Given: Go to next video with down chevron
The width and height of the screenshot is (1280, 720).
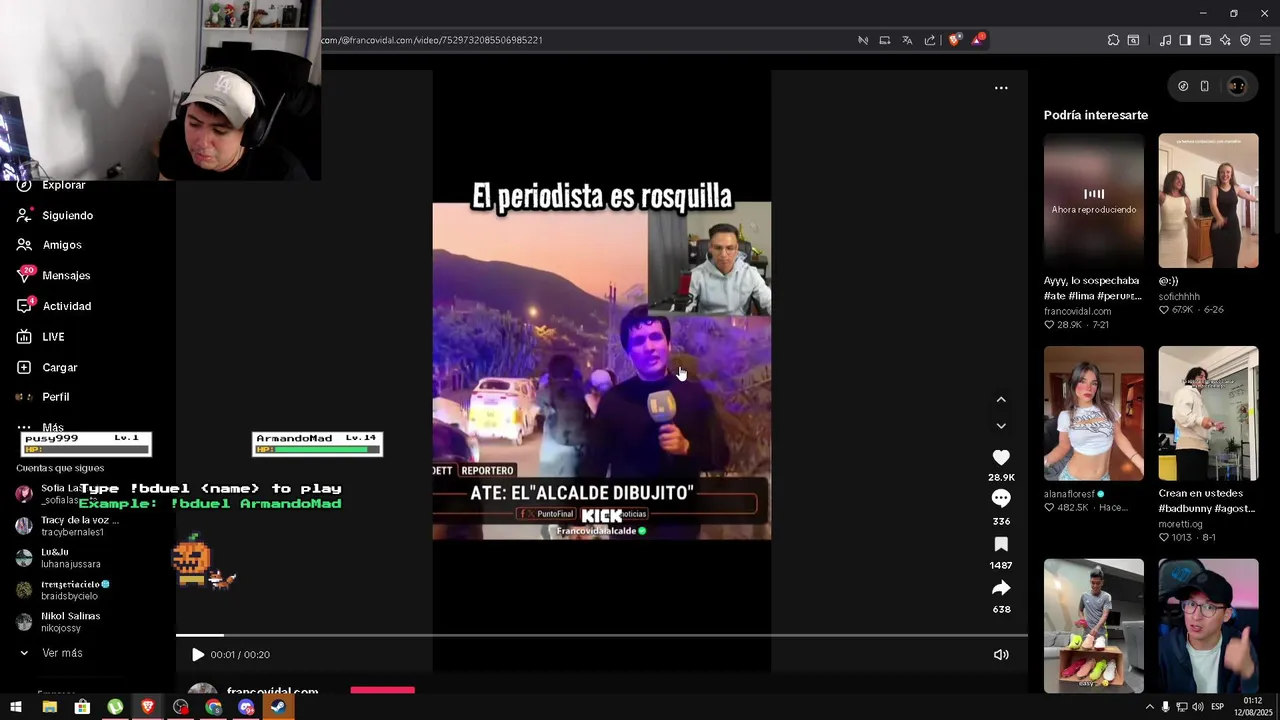Looking at the screenshot, I should point(1001,426).
